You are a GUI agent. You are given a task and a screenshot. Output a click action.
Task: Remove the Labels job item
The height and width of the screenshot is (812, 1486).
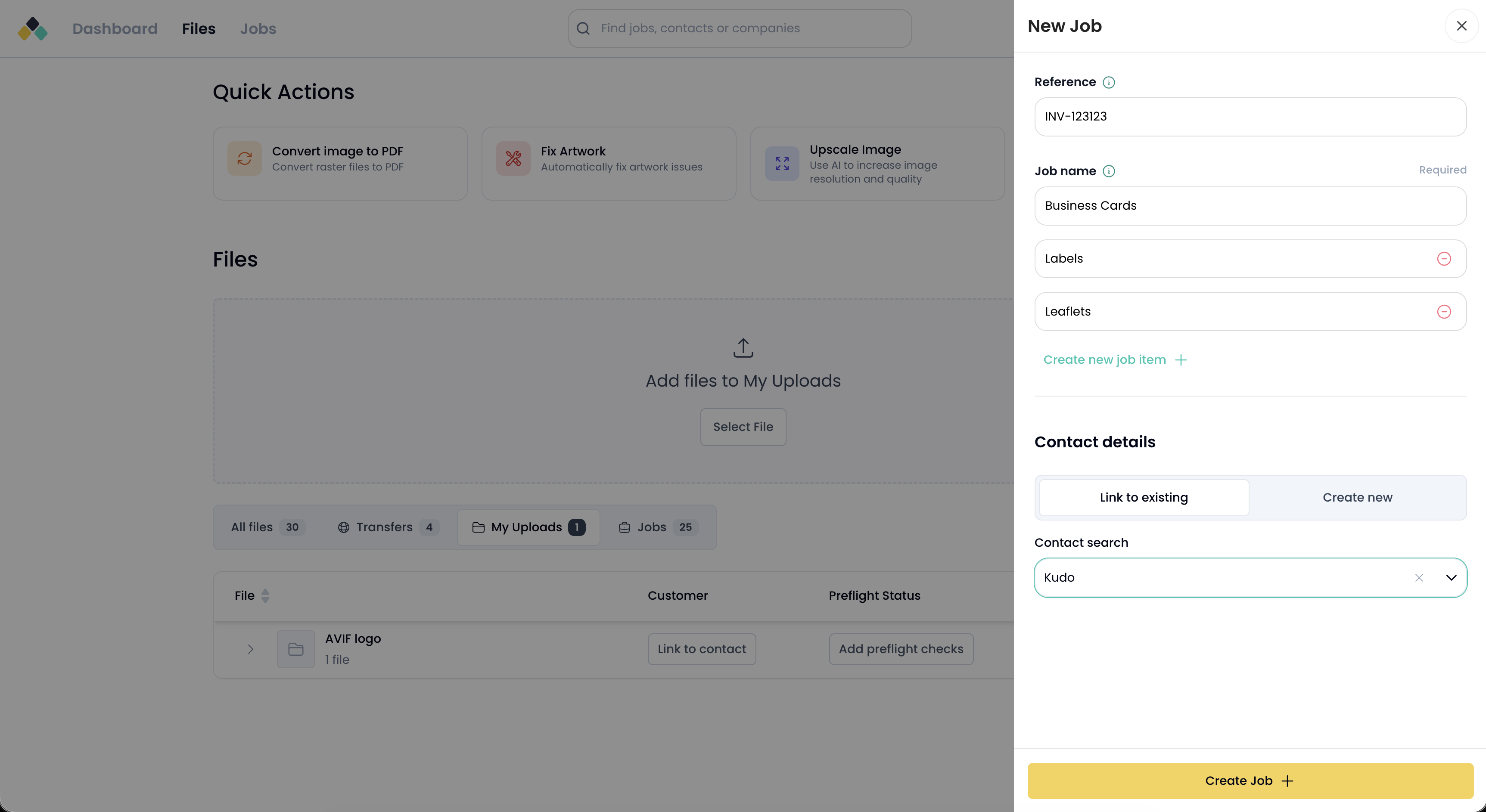pos(1443,259)
